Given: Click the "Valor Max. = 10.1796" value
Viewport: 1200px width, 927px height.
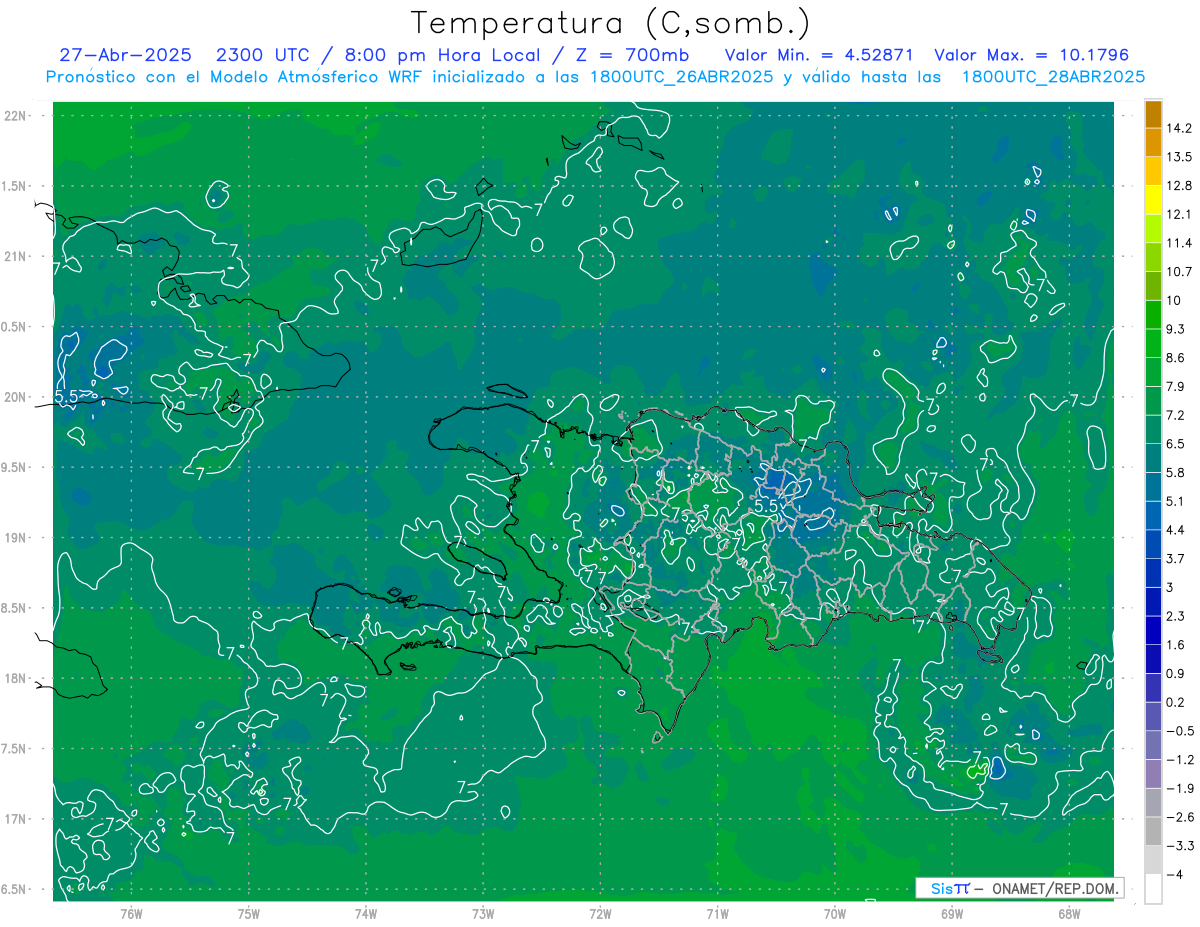Looking at the screenshot, I should [1032, 55].
